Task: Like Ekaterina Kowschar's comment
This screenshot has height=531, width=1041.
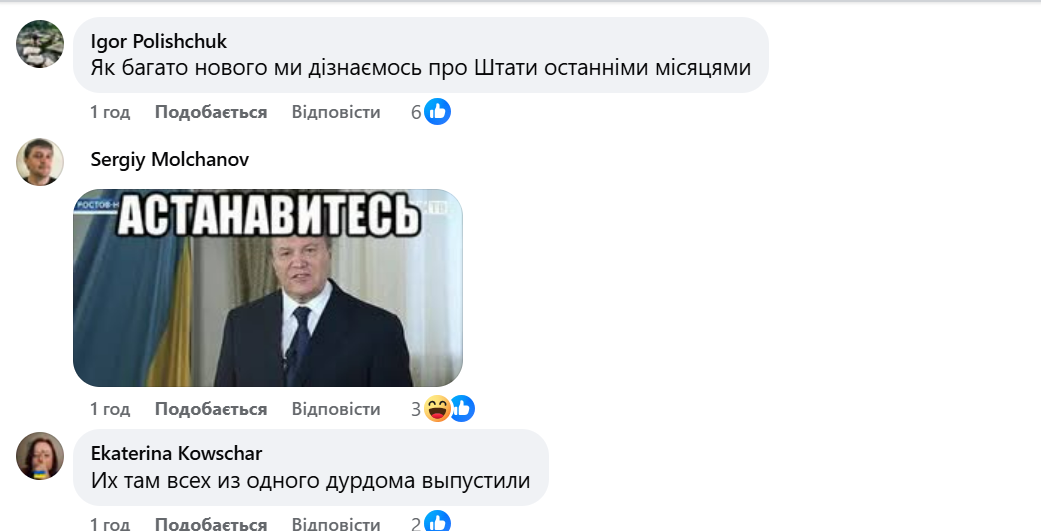Action: 211,523
